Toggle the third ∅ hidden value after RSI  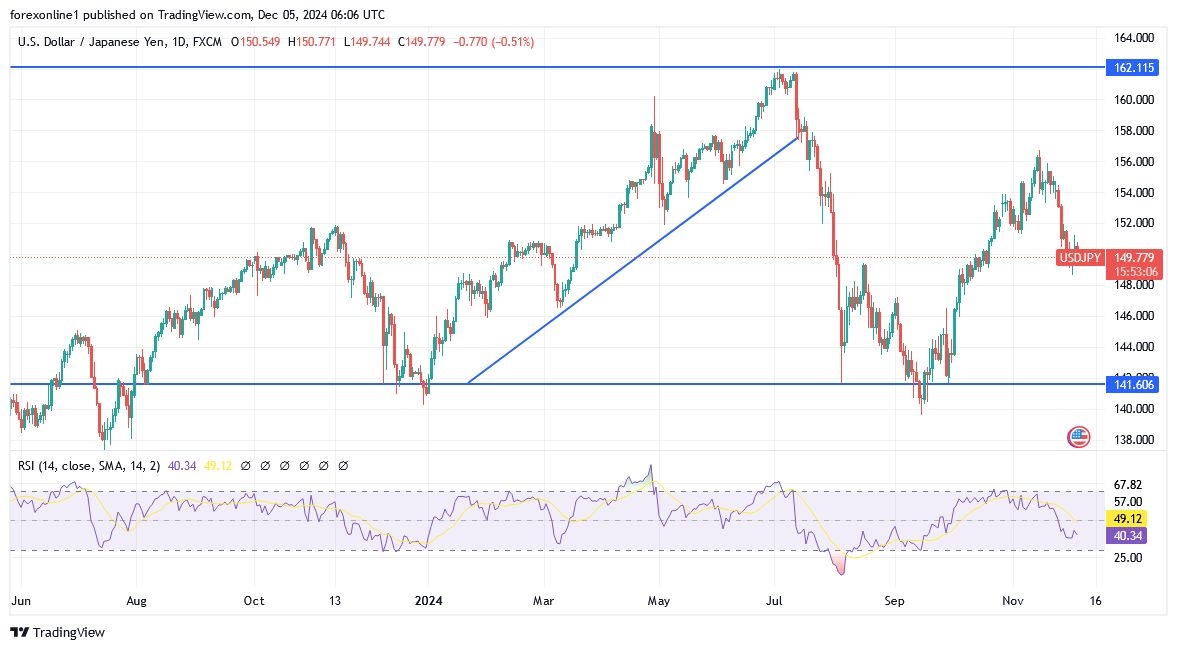coord(285,465)
